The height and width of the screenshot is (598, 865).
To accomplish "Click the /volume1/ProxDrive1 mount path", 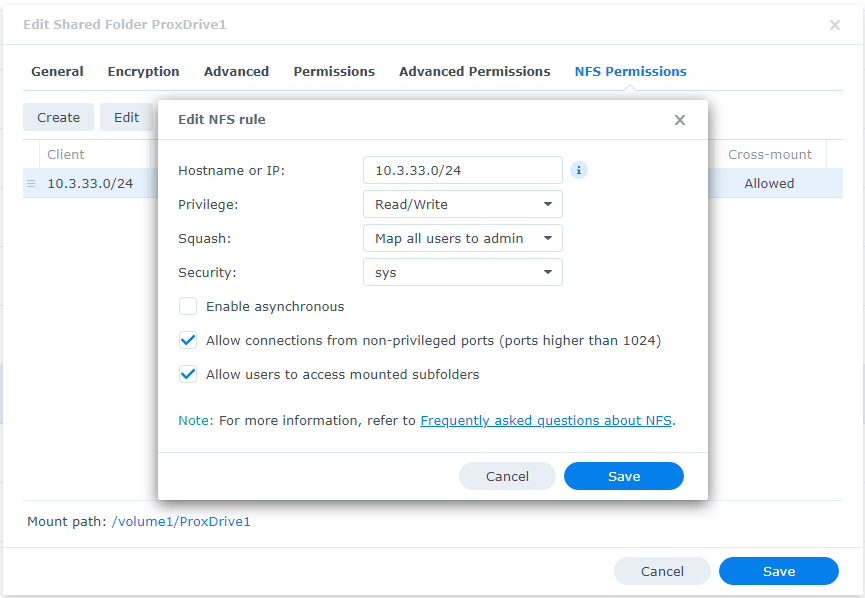I will coord(181,522).
